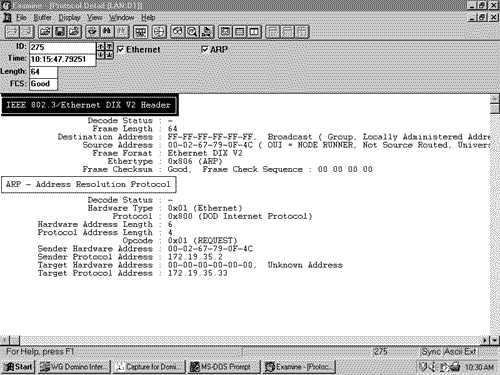This screenshot has width=500, height=375.
Task: Open the Buffer menu
Action: tap(42, 17)
